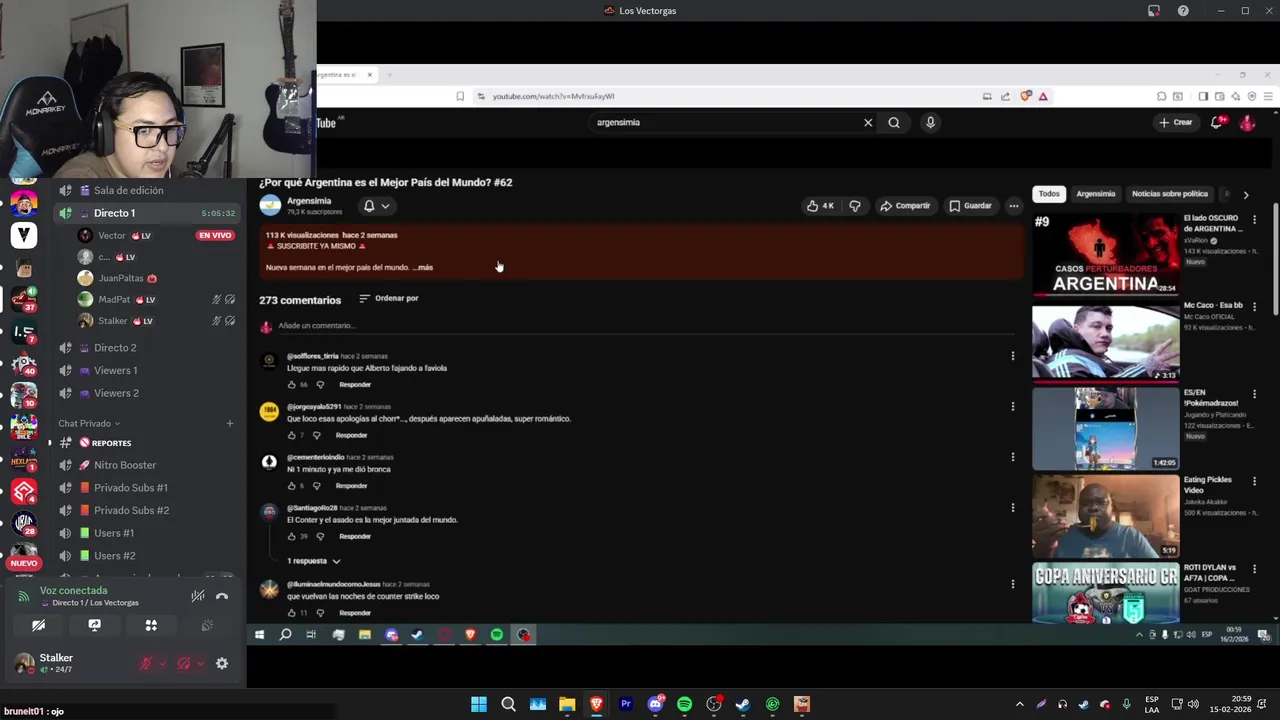Open Steam from the Windows taskbar
This screenshot has height=720, width=1280.
pyautogui.click(x=743, y=704)
